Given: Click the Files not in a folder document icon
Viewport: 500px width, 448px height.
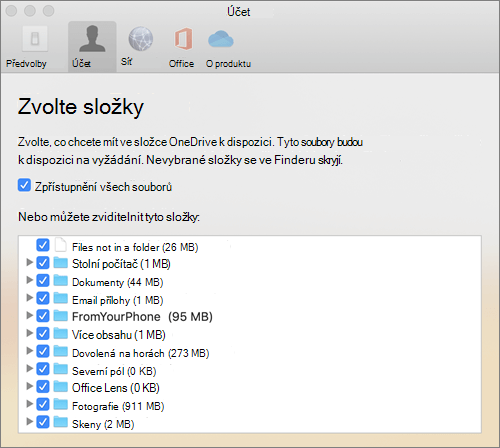Looking at the screenshot, I should coord(61,245).
